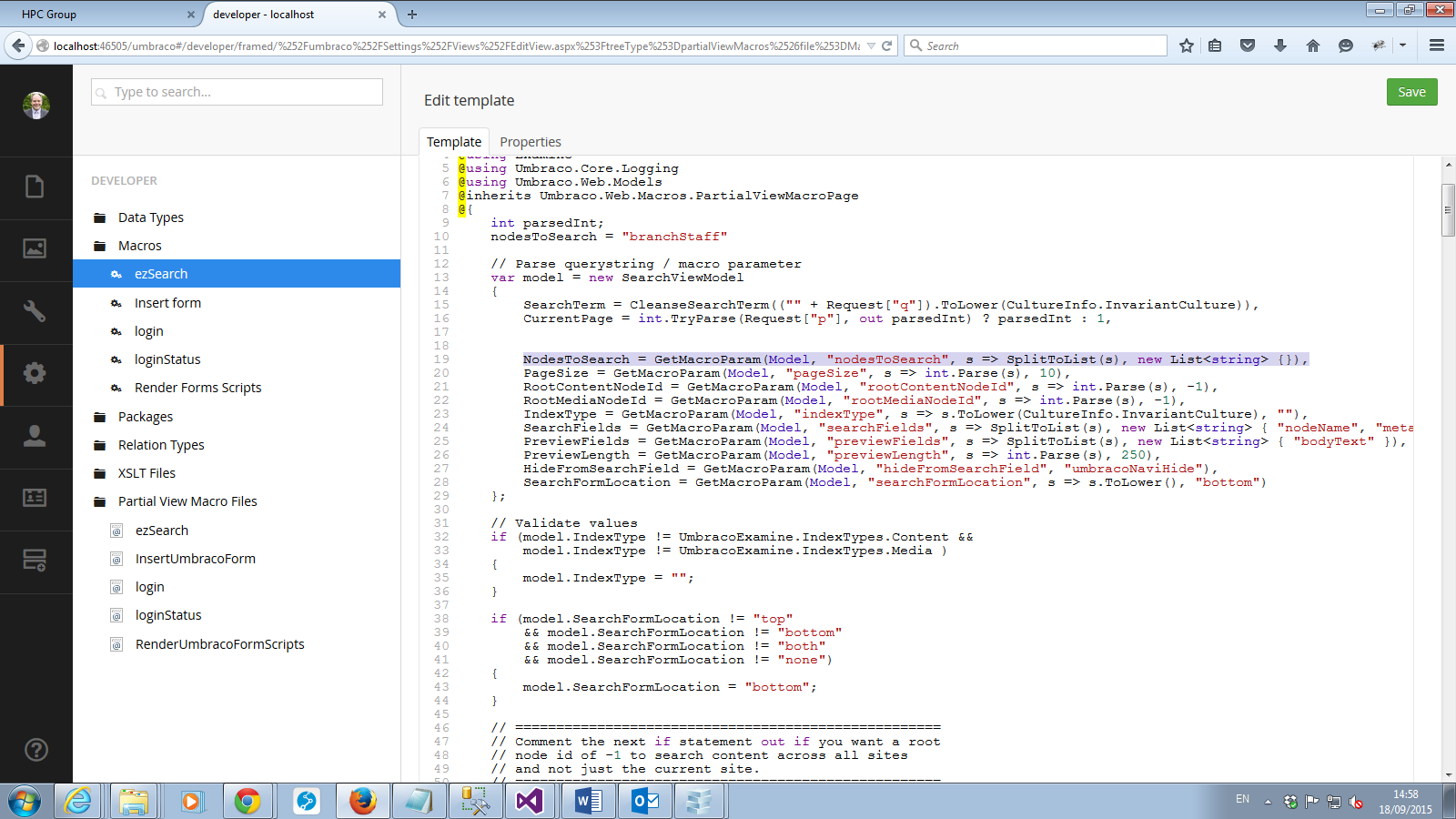
Task: Open Word from the taskbar
Action: (589, 802)
